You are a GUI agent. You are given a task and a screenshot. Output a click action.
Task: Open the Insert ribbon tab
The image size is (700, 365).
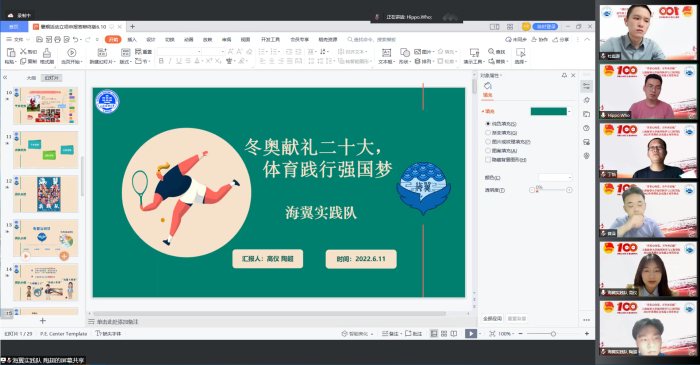[x=132, y=40]
